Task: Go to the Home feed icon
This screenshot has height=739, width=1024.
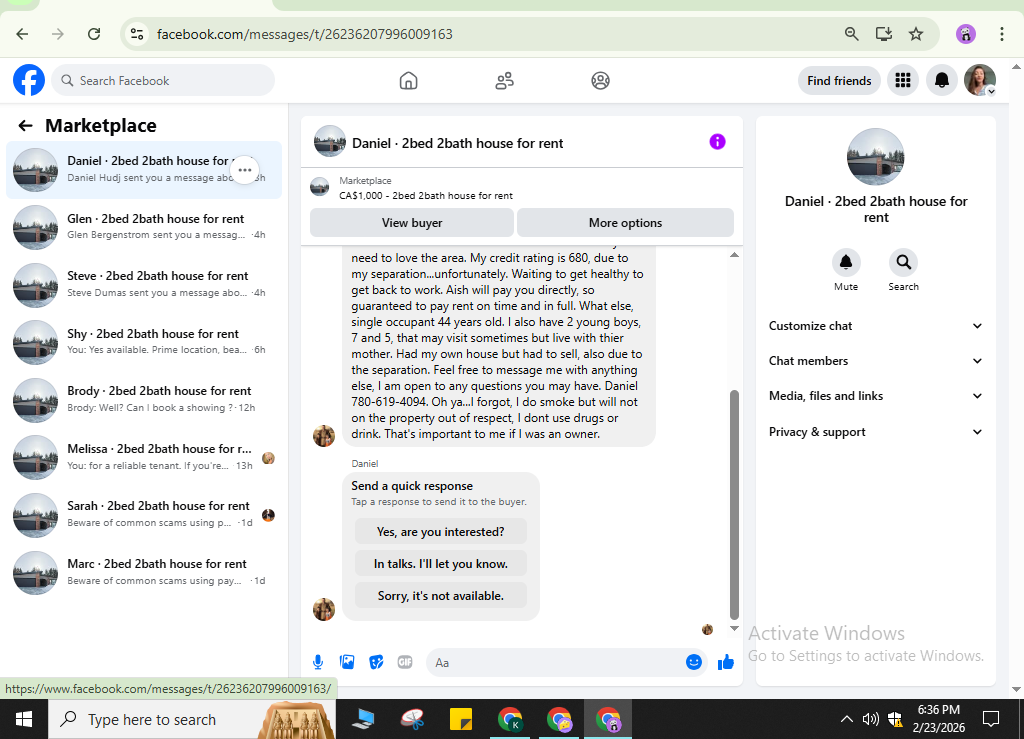Action: [408, 81]
